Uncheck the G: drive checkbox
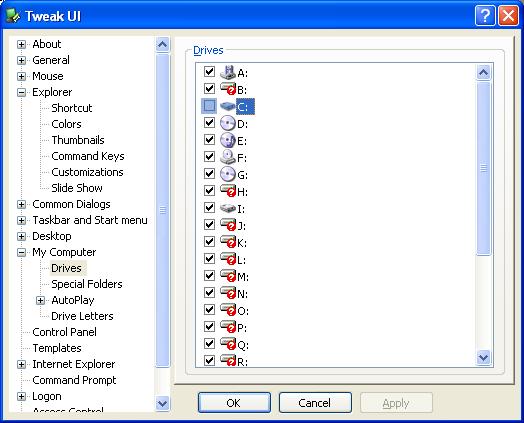Image resolution: width=524 pixels, height=423 pixels. pyautogui.click(x=209, y=173)
